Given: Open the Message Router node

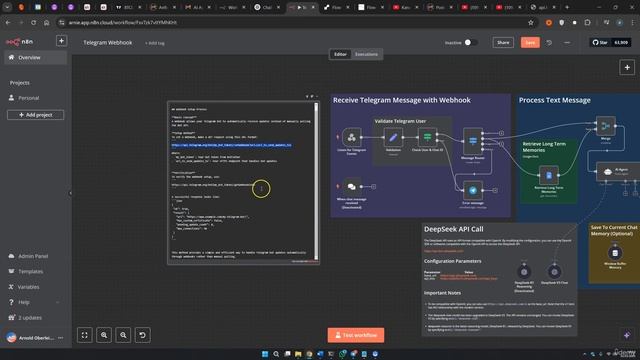Looking at the screenshot, I should coord(473,141).
